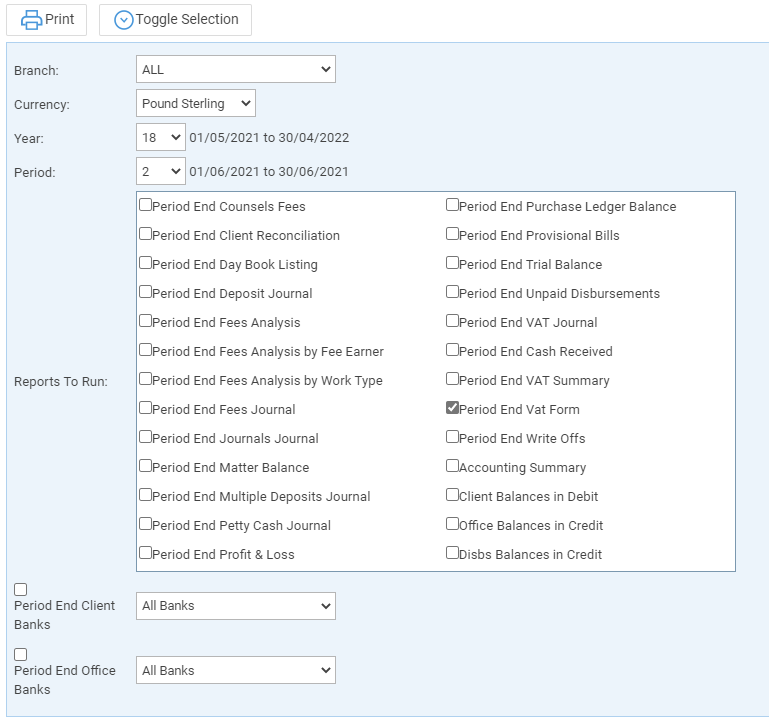Uncheck Period End Vat Form
The image size is (769, 722).
click(452, 408)
